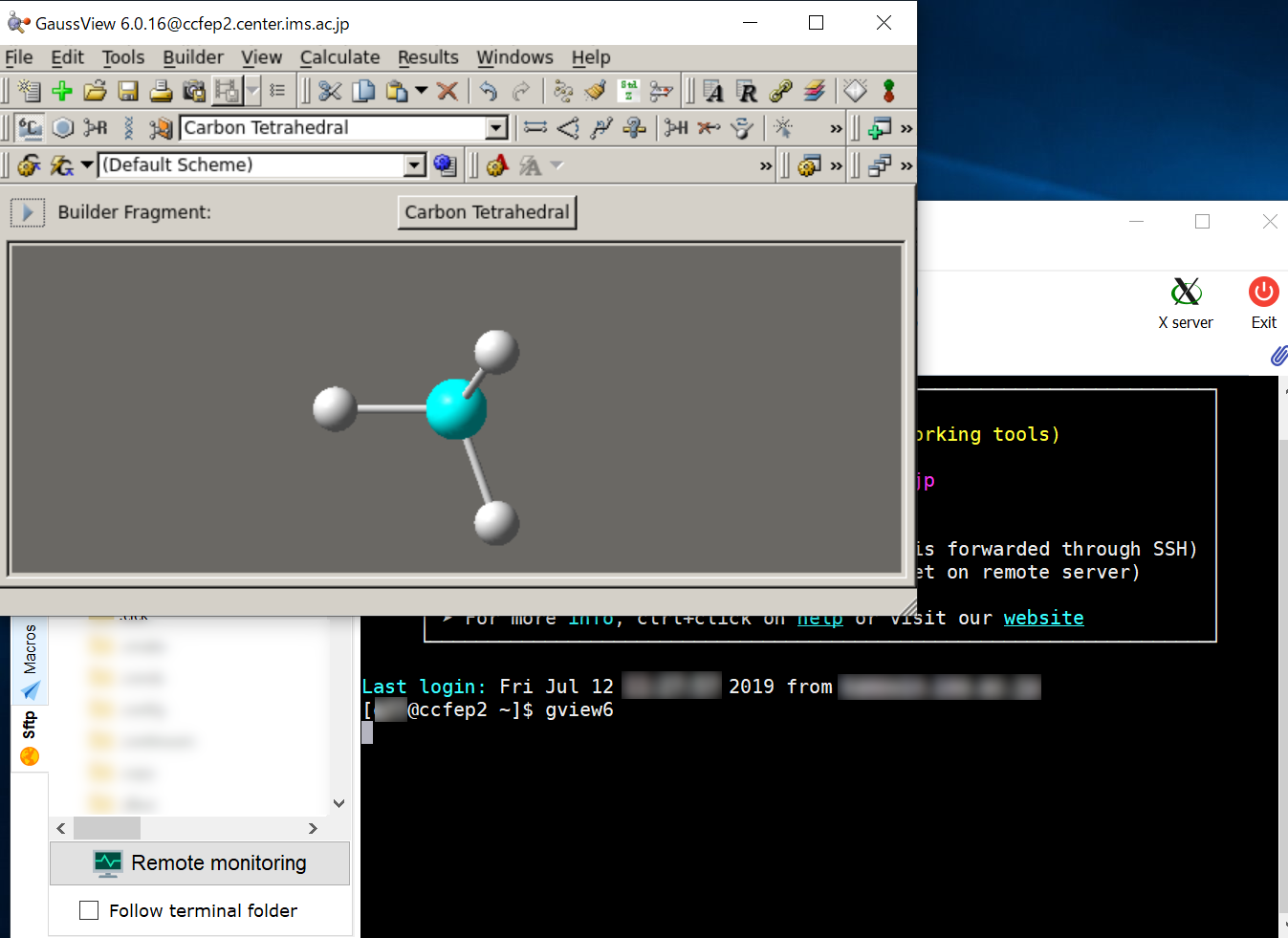Screen dimensions: 1288x938
Task: Open the layers editor stacked-sheets icon
Action: click(x=814, y=91)
